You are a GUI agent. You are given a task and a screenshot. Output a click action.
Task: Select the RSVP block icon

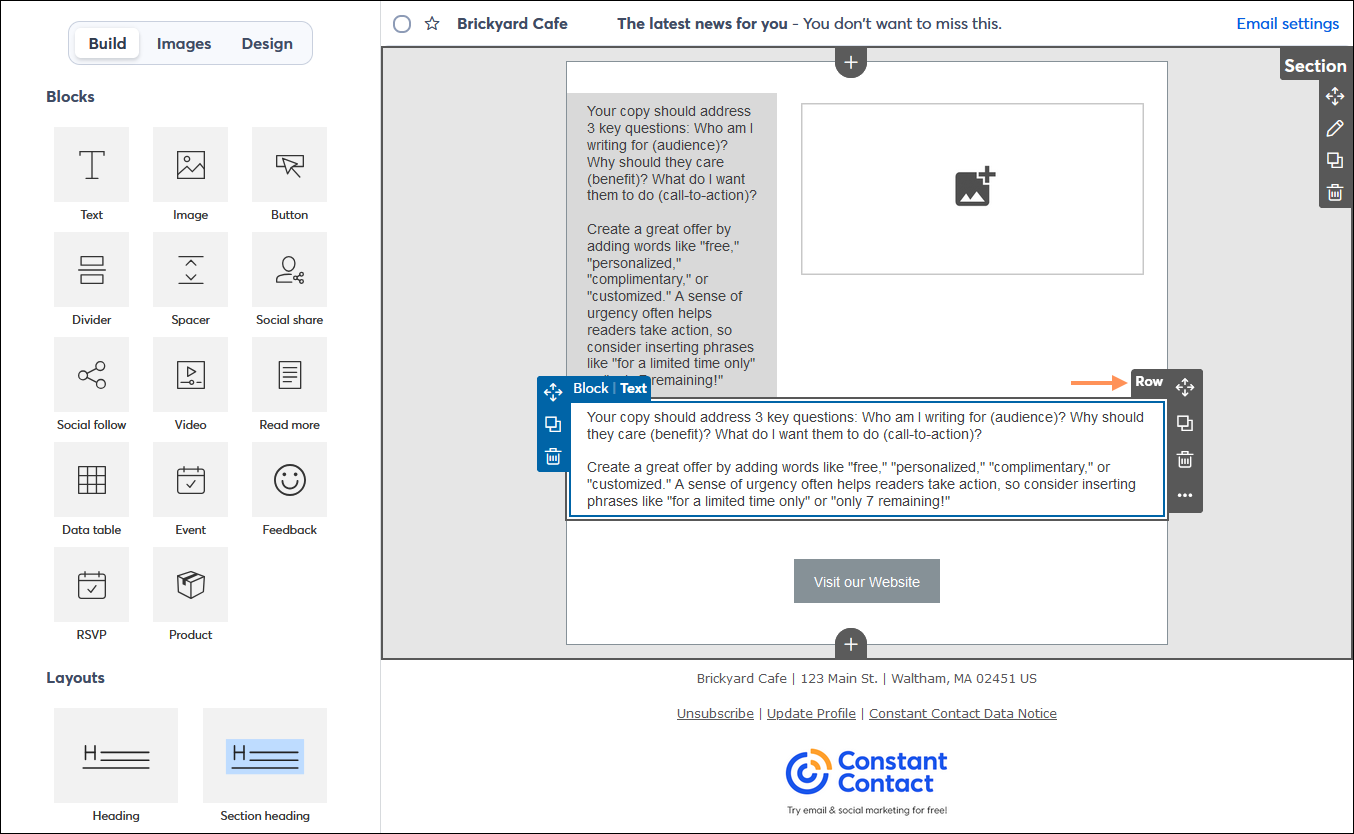(92, 585)
